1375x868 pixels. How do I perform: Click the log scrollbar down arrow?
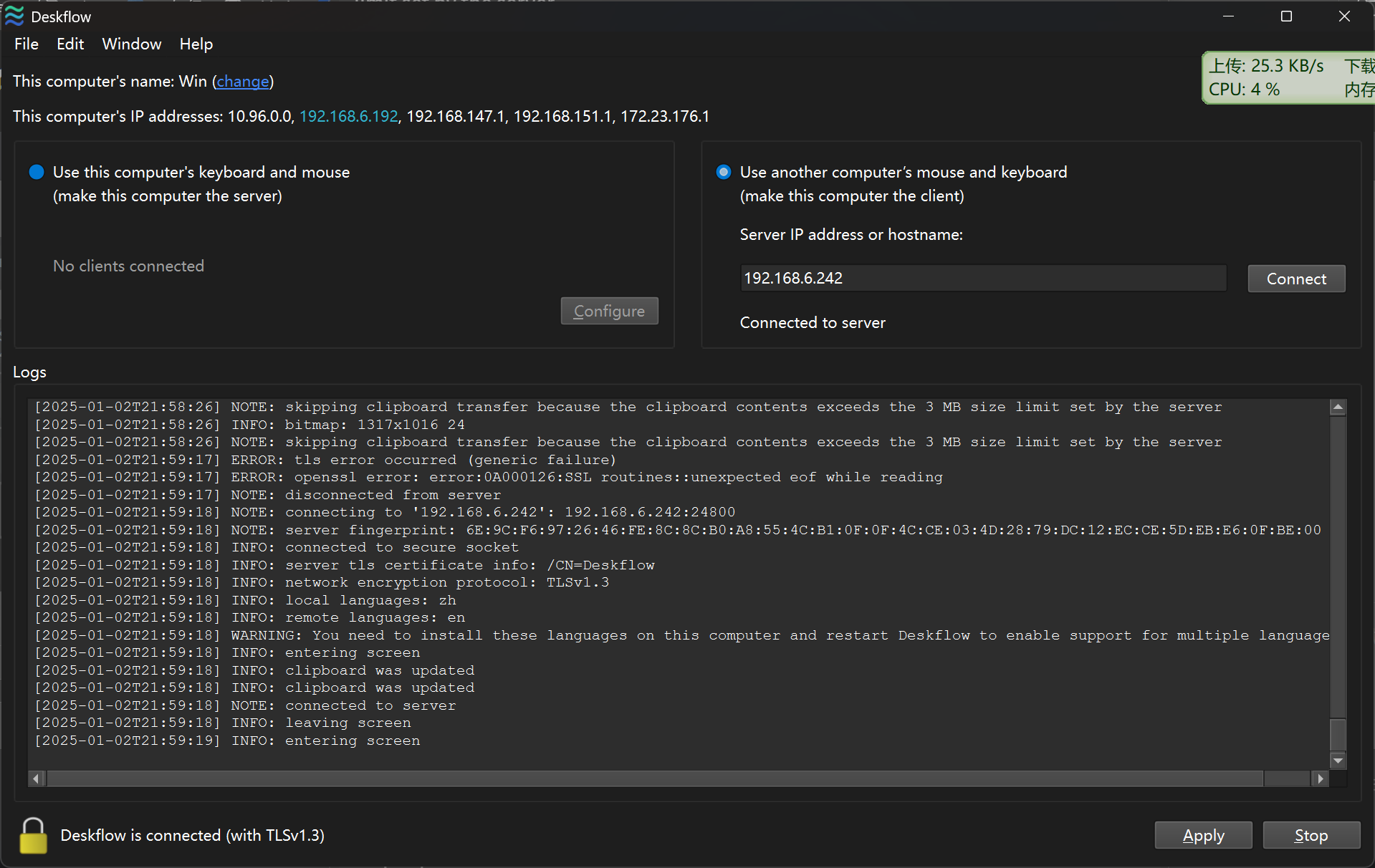pos(1337,760)
